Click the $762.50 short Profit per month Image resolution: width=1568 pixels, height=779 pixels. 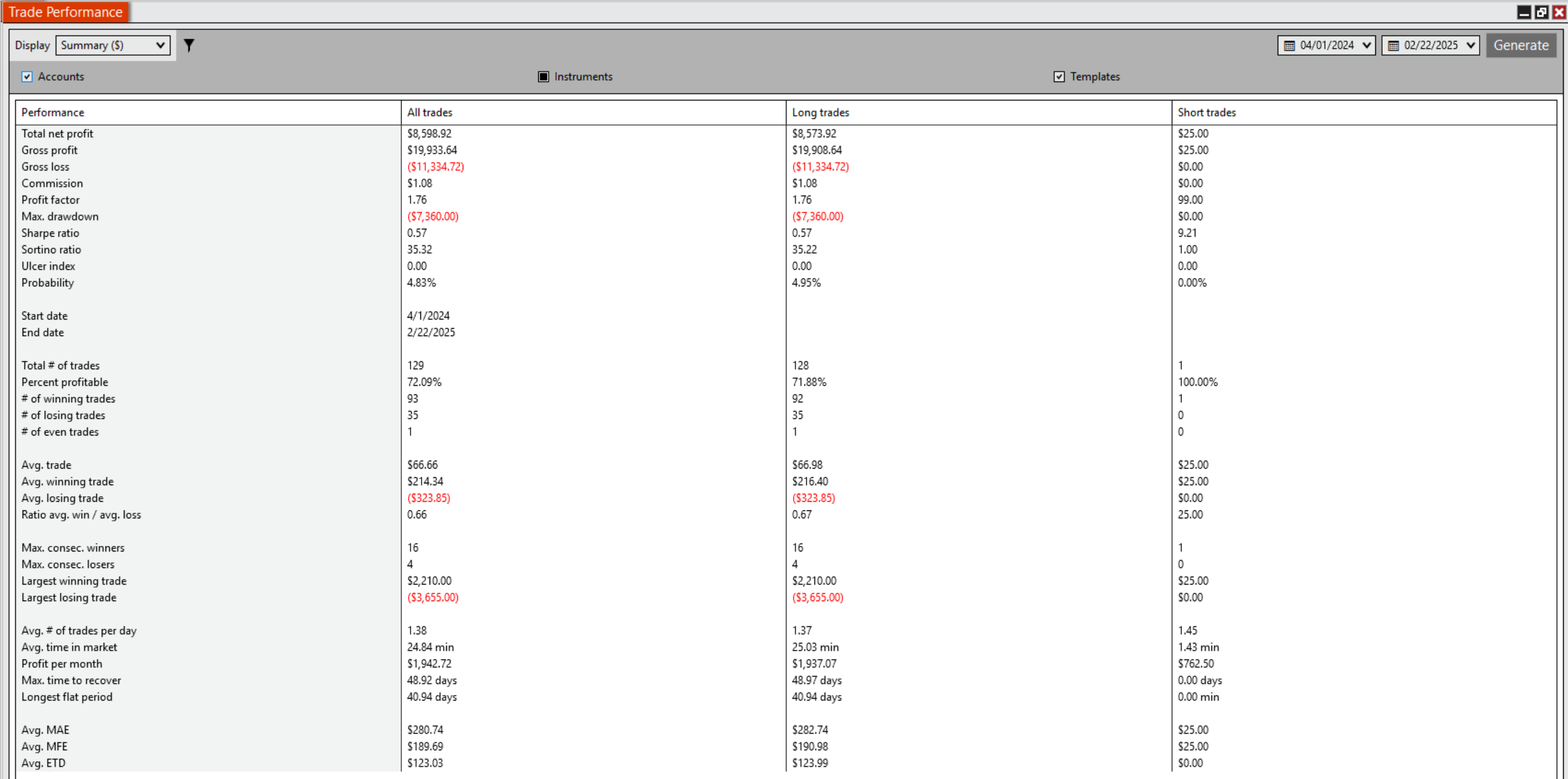(x=1195, y=664)
